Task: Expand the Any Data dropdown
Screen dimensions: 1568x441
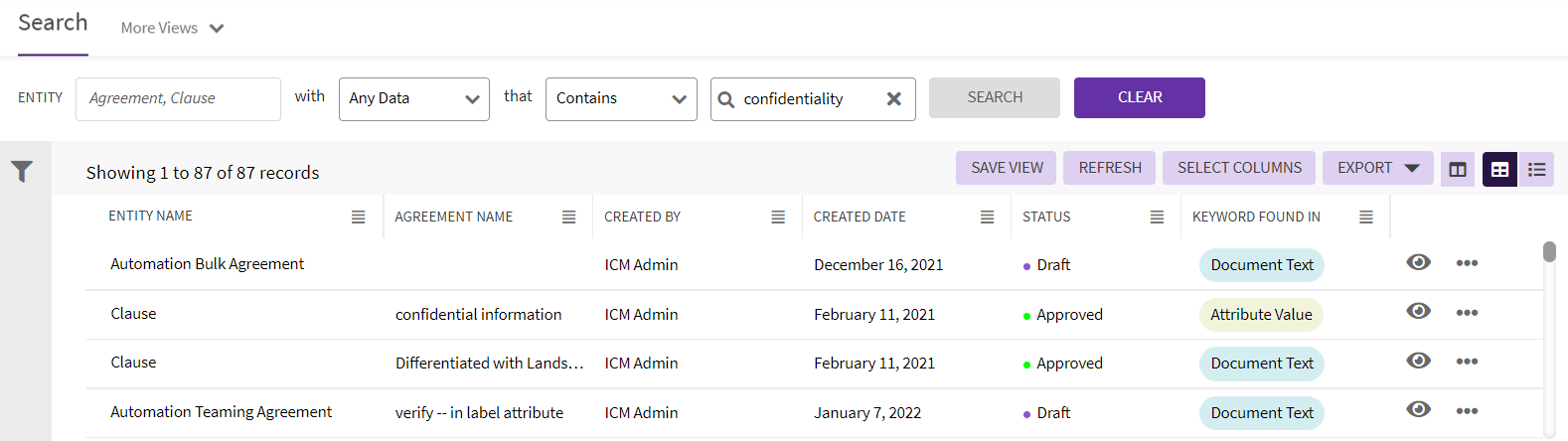Action: pyautogui.click(x=413, y=99)
